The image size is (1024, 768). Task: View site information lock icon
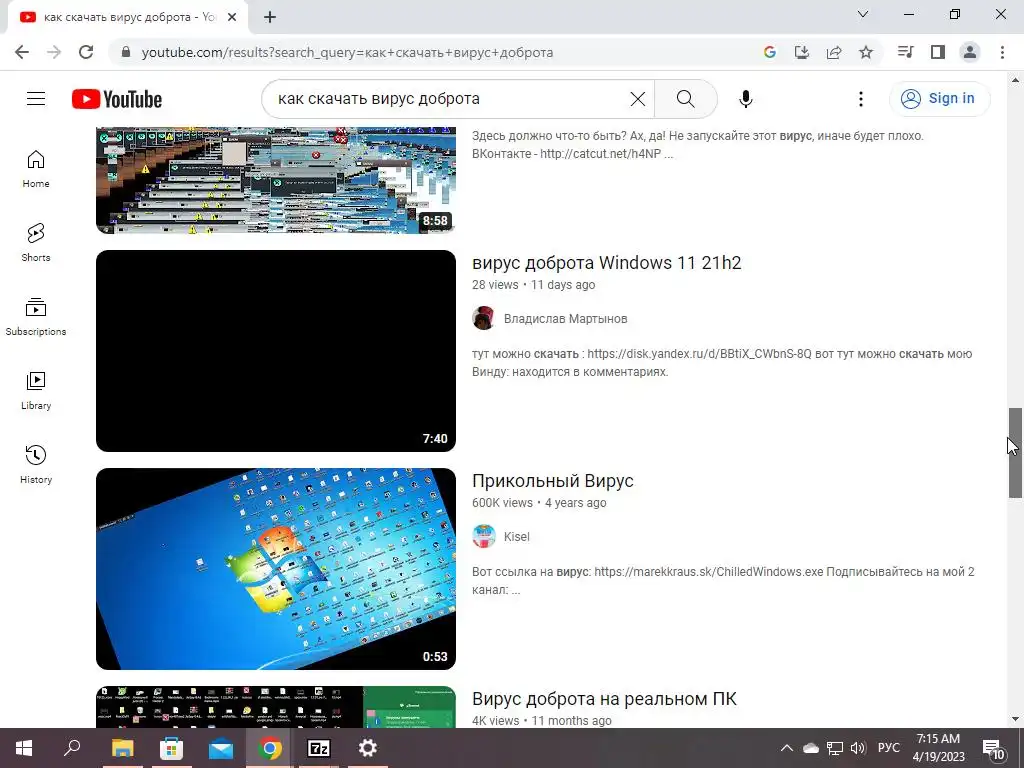click(126, 52)
